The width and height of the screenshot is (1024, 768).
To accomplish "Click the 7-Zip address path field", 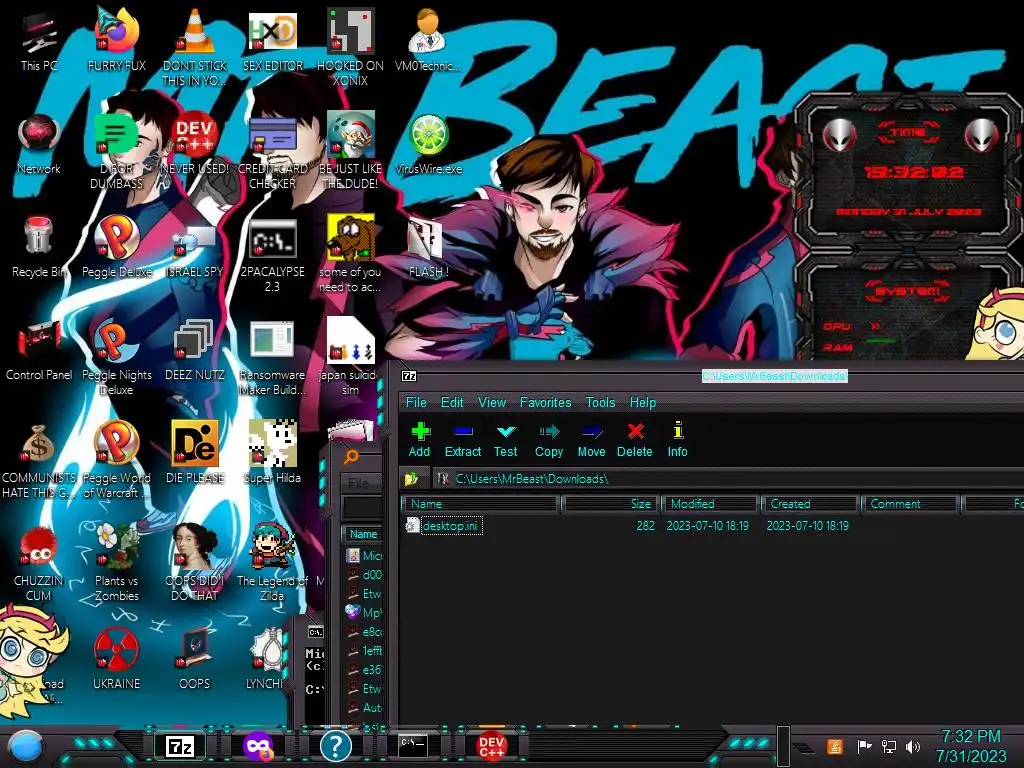I will (x=728, y=479).
